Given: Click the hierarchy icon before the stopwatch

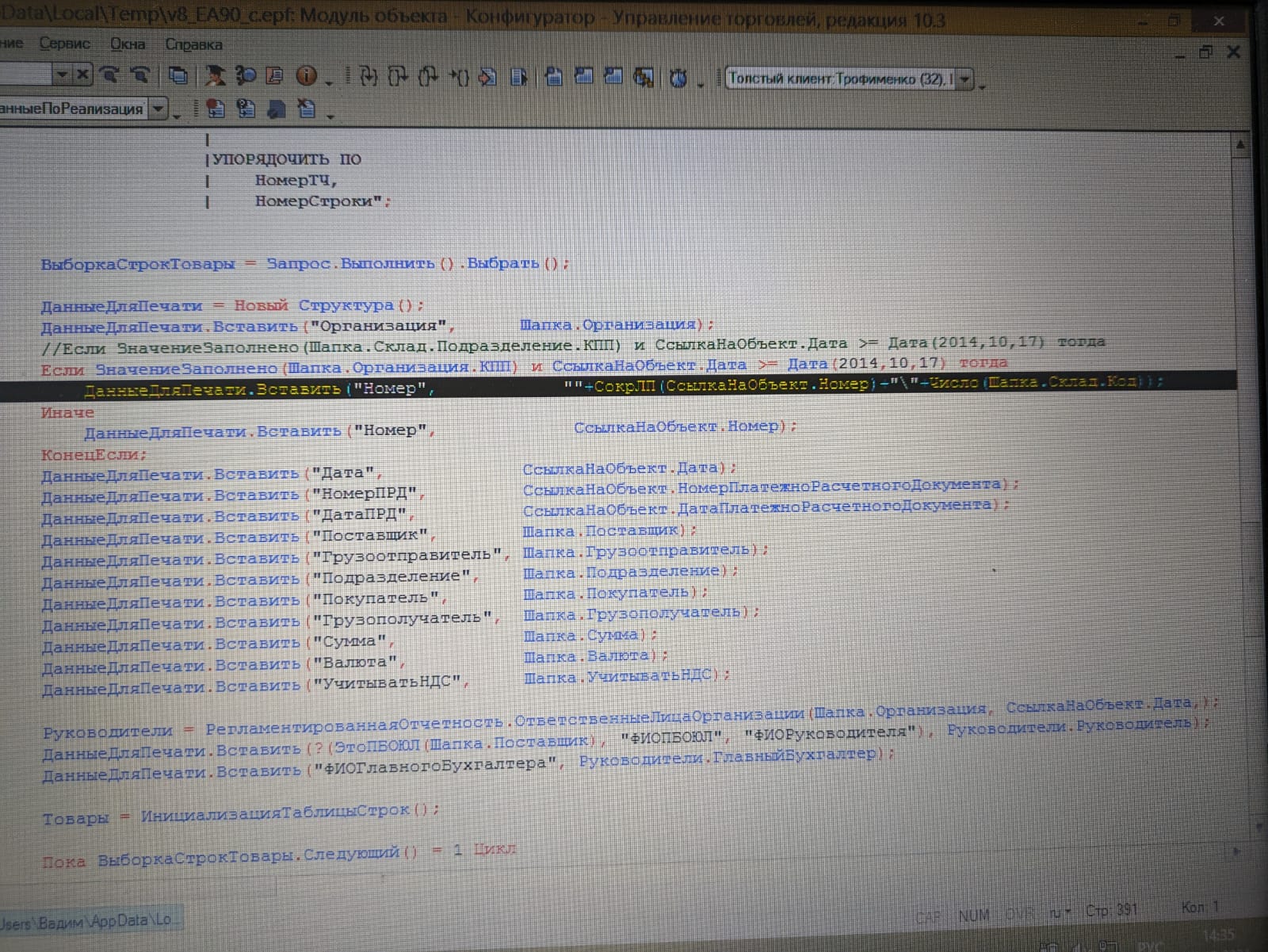Looking at the screenshot, I should tap(644, 78).
